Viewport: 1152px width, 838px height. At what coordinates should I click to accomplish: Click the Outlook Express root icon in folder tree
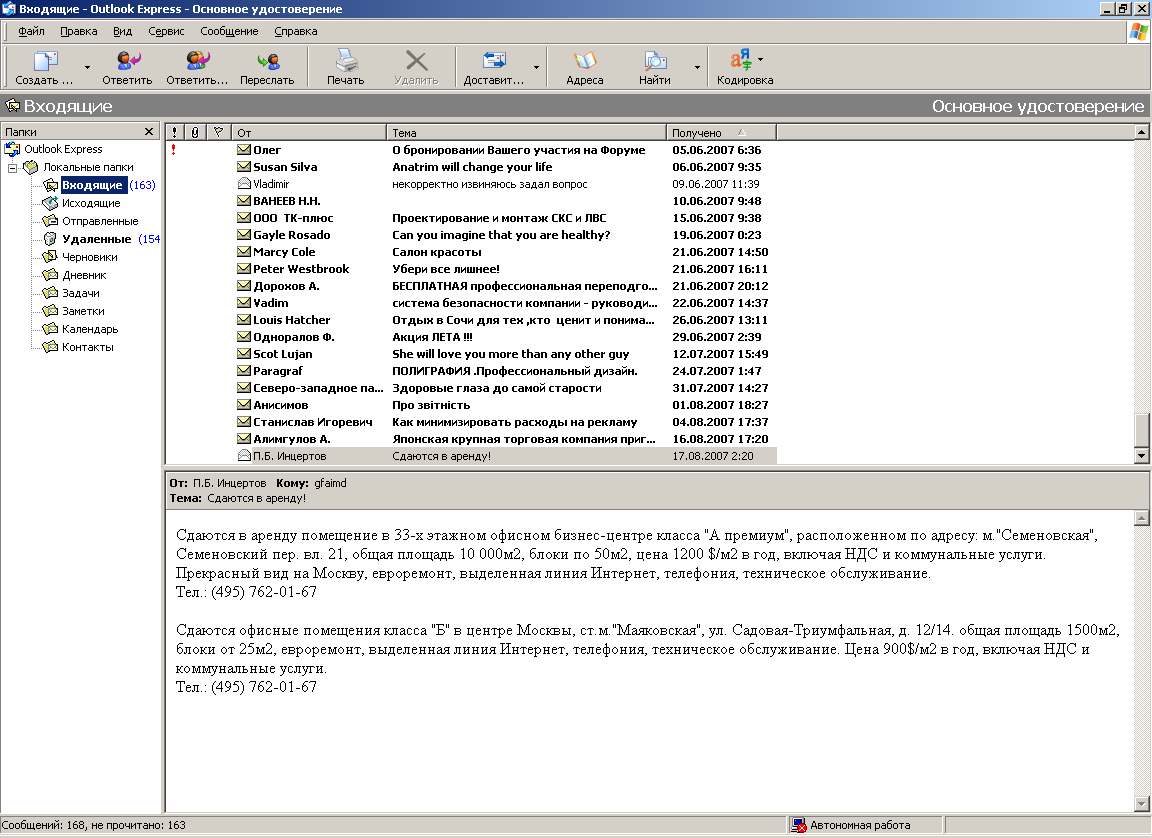12,149
